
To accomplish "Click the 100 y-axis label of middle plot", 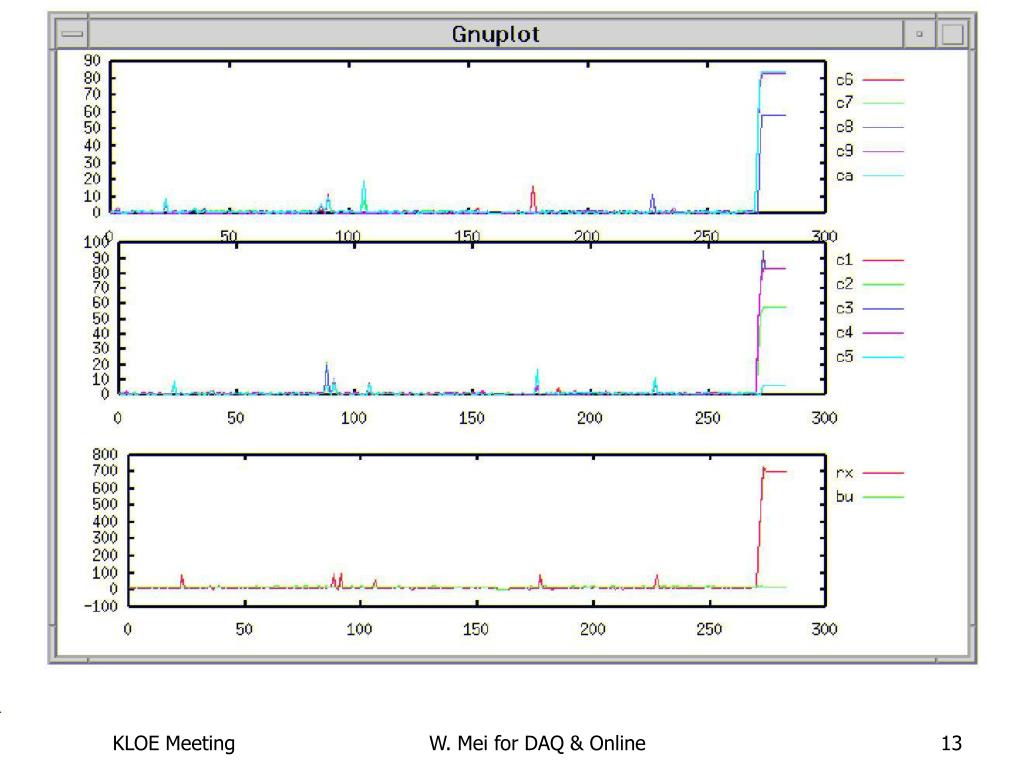I will coord(95,242).
